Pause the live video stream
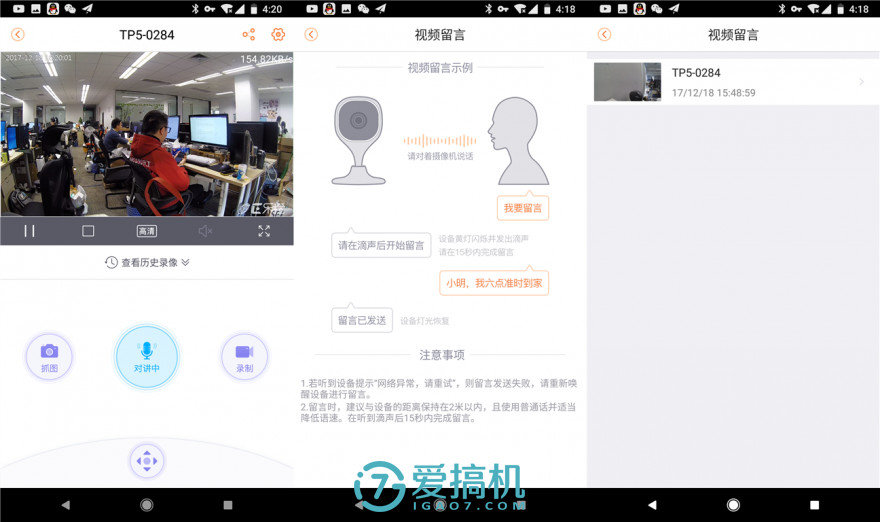Viewport: 880px width, 522px height. click(x=30, y=231)
